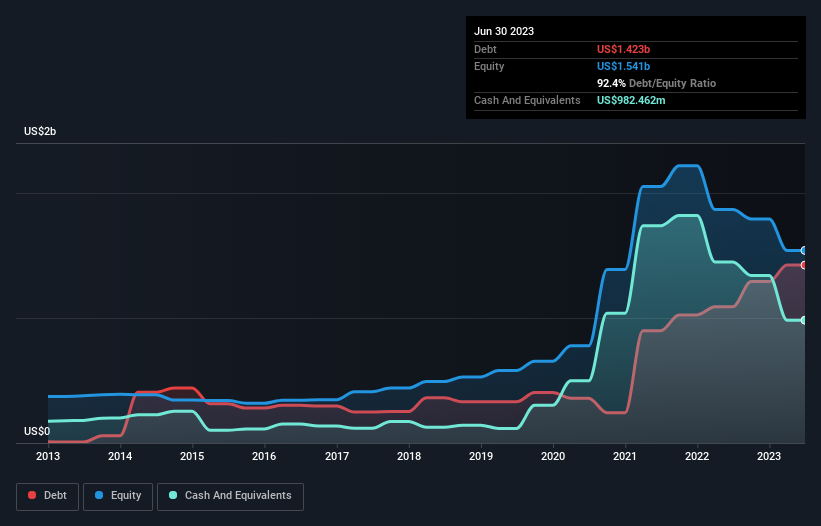Click the 2020 axis label
The width and height of the screenshot is (821, 526).
tap(553, 456)
